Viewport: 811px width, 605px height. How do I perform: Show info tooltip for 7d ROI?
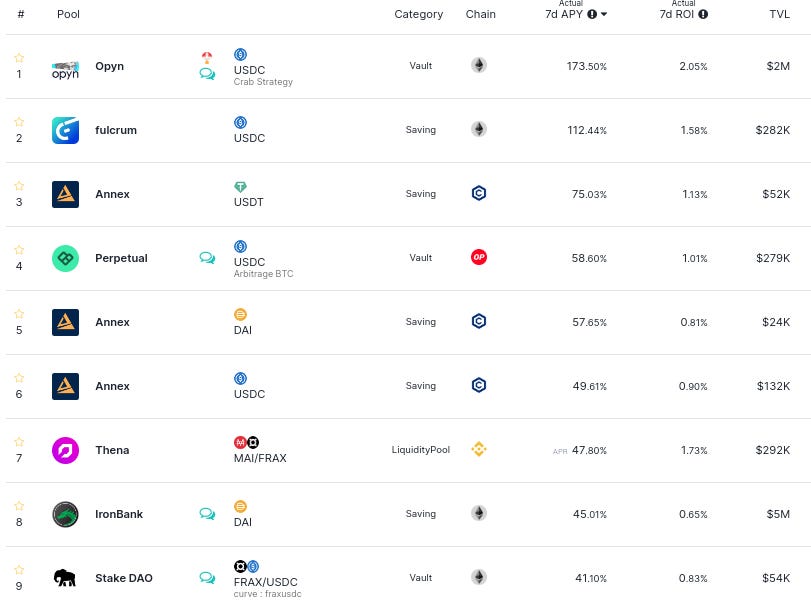[x=703, y=14]
